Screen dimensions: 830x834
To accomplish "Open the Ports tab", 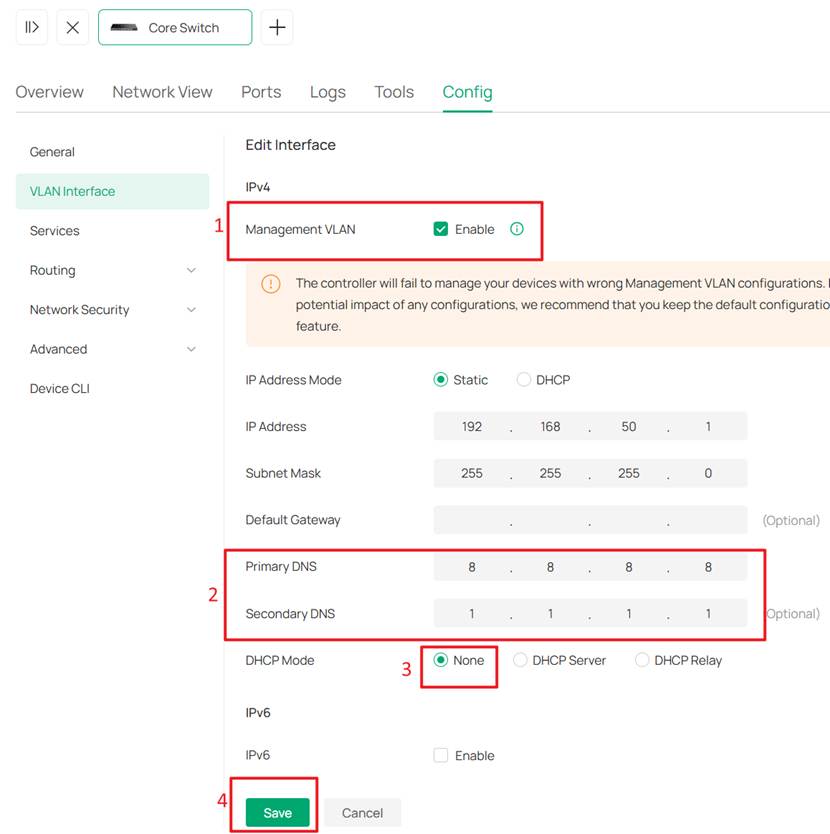I will 261,92.
